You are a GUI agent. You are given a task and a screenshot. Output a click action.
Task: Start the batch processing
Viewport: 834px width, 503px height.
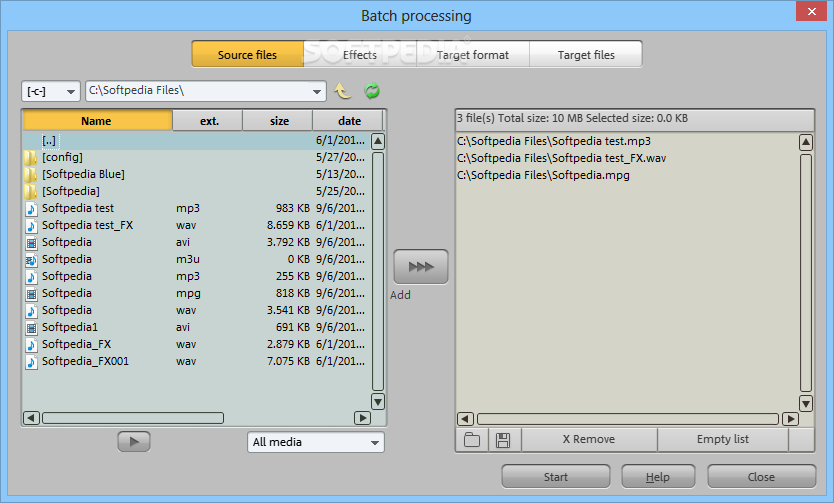tap(556, 476)
